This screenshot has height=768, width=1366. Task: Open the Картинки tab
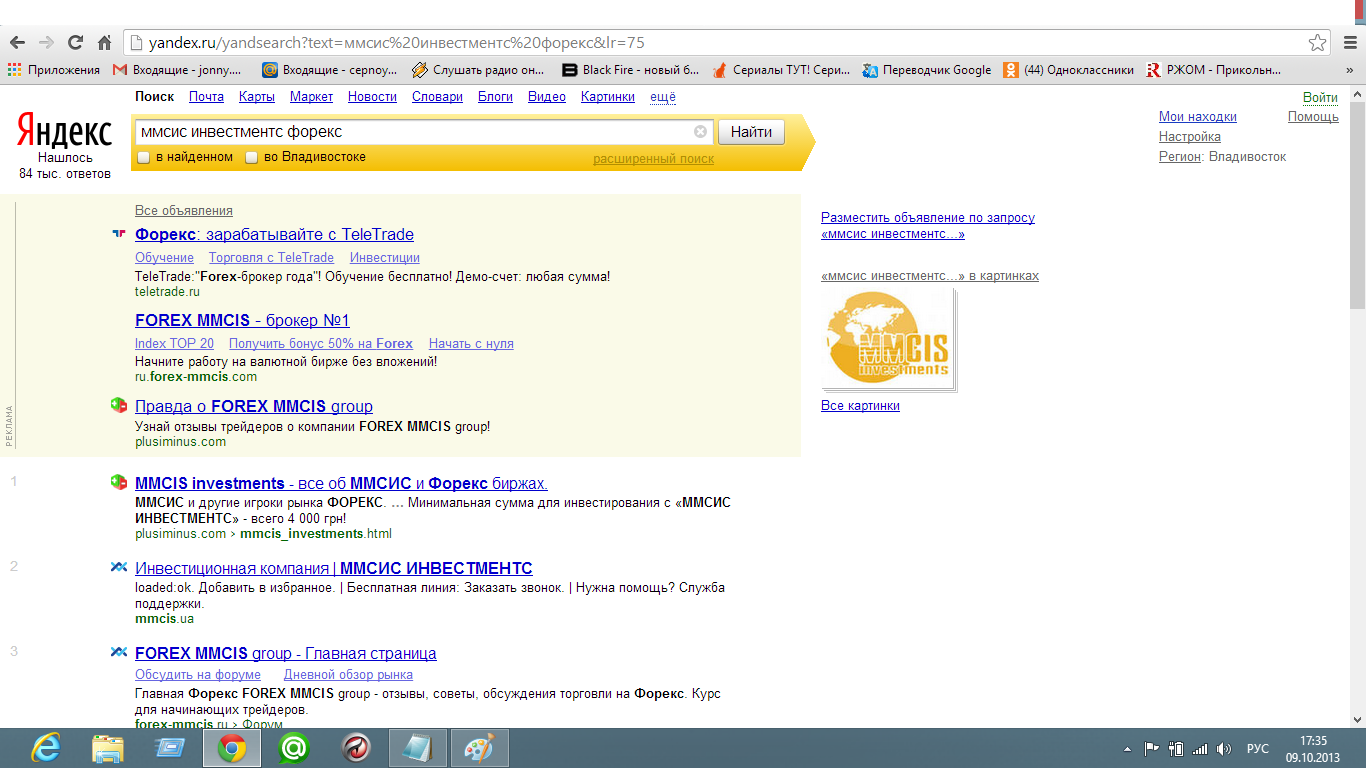(607, 97)
